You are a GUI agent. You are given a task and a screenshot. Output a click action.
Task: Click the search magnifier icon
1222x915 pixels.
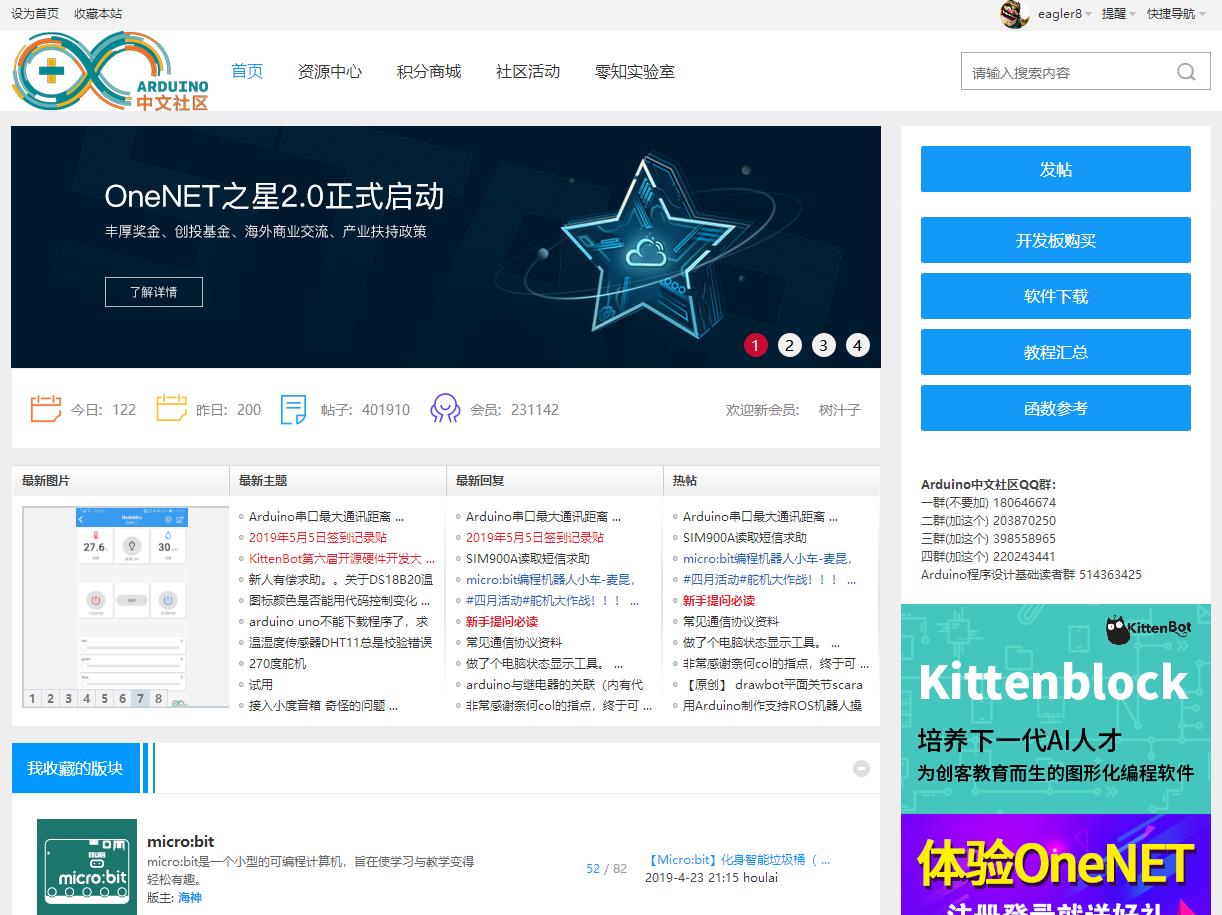[x=1186, y=72]
